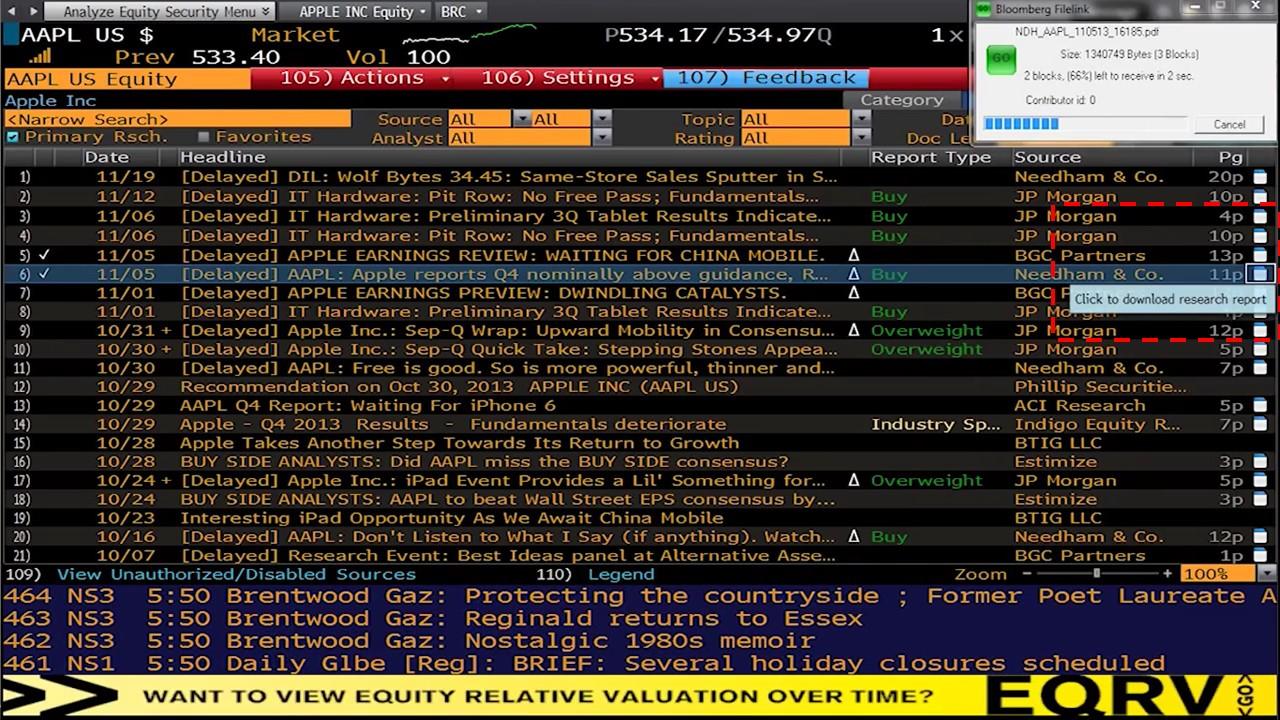Open the EQRV equity relative valuation banner
The image size is (1280, 720).
(640, 696)
